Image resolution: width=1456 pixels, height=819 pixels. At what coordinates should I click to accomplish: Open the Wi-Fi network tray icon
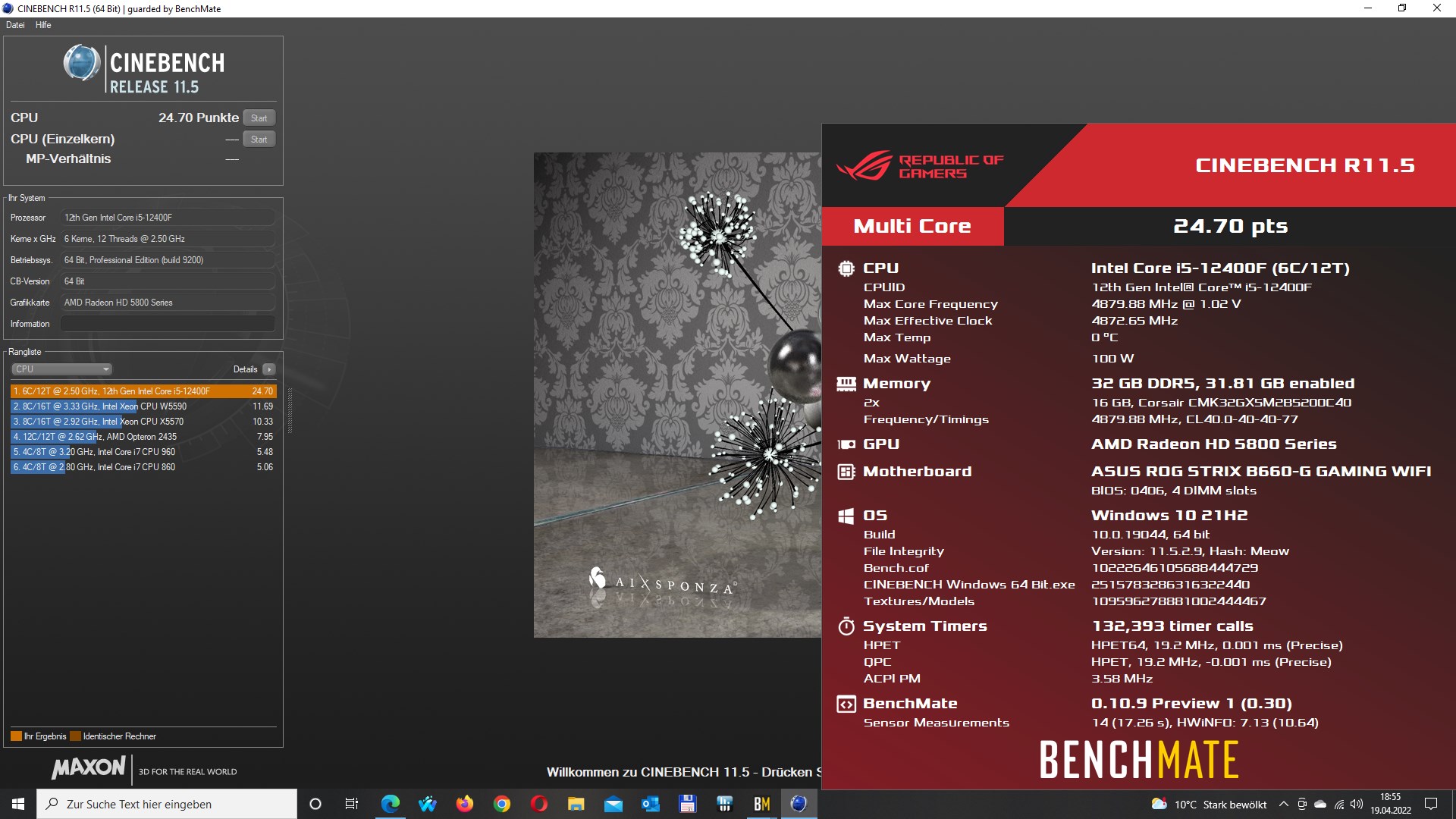point(1339,805)
